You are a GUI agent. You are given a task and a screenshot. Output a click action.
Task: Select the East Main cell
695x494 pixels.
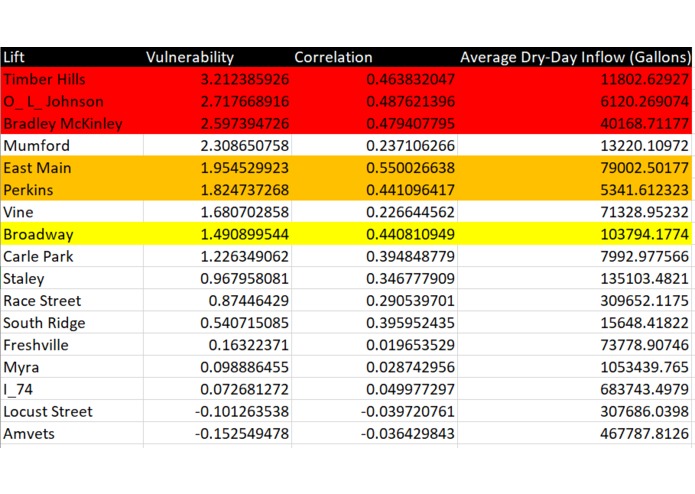click(72, 167)
